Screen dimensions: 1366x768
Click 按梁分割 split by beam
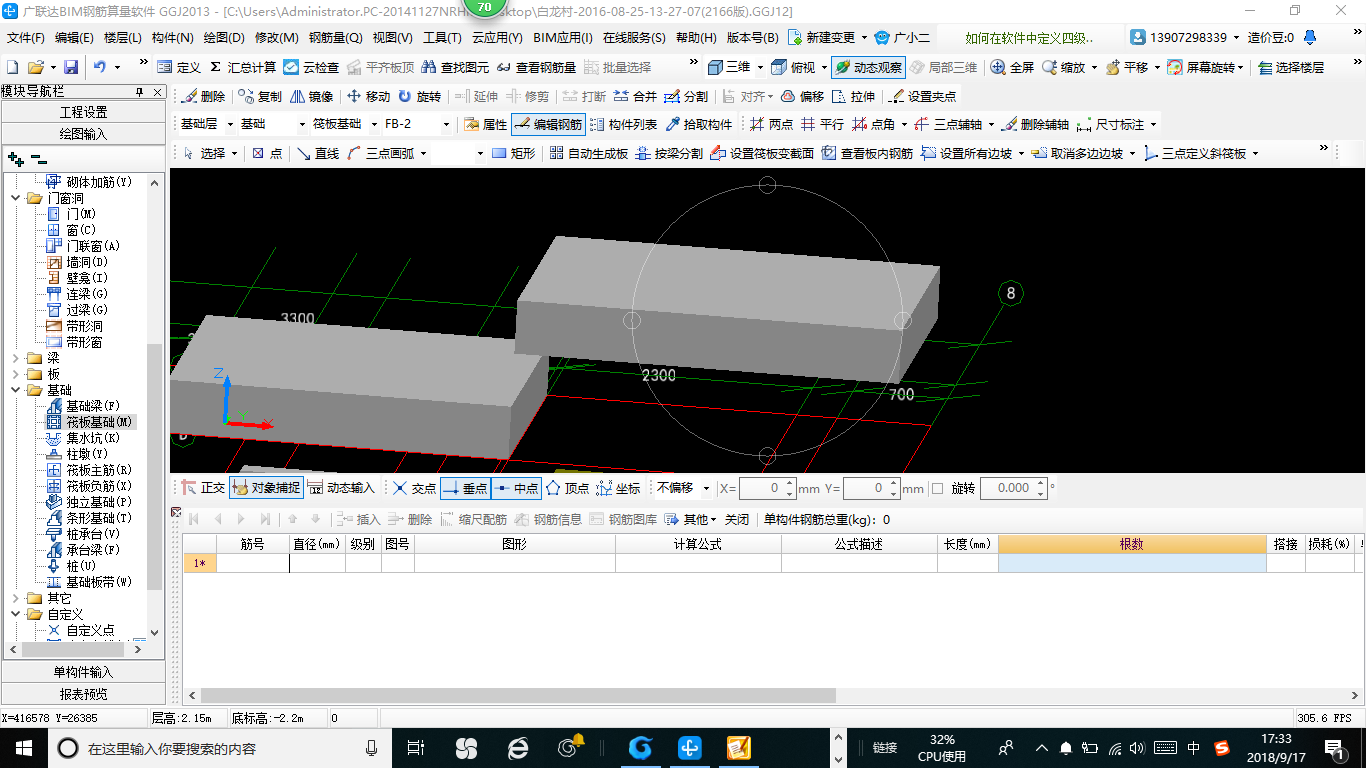[669, 153]
